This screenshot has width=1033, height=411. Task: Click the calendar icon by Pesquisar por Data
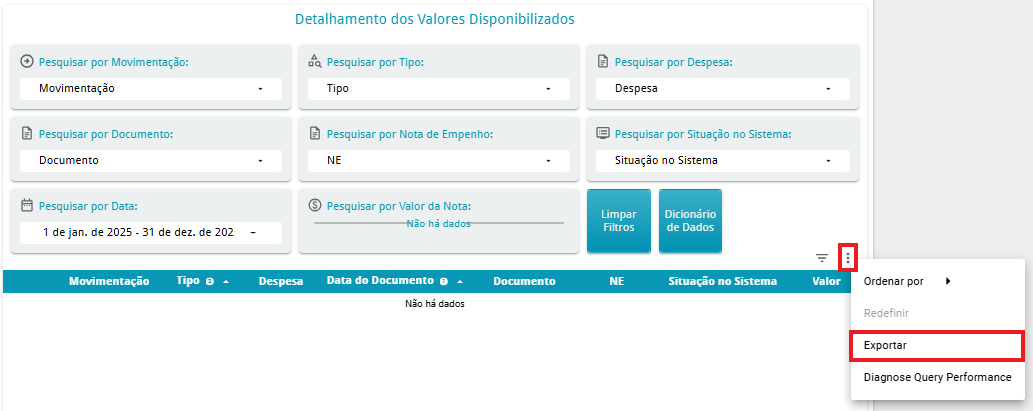tap(27, 206)
